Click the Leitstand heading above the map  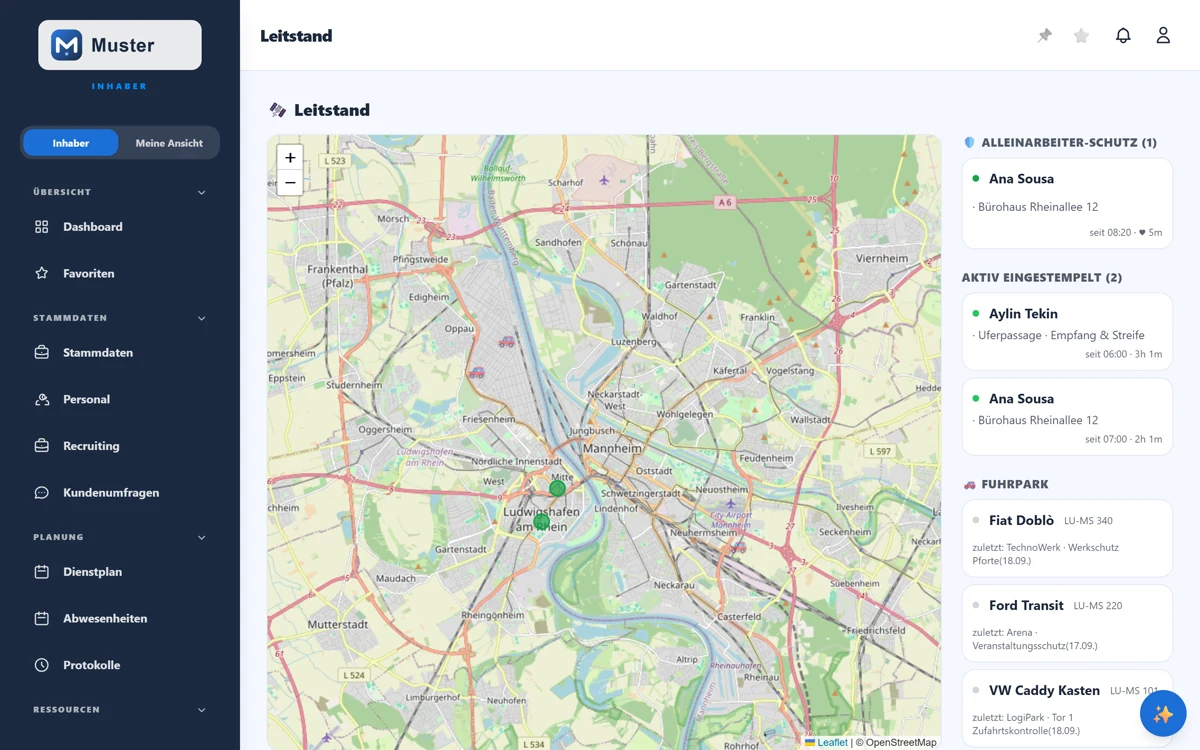tap(320, 110)
